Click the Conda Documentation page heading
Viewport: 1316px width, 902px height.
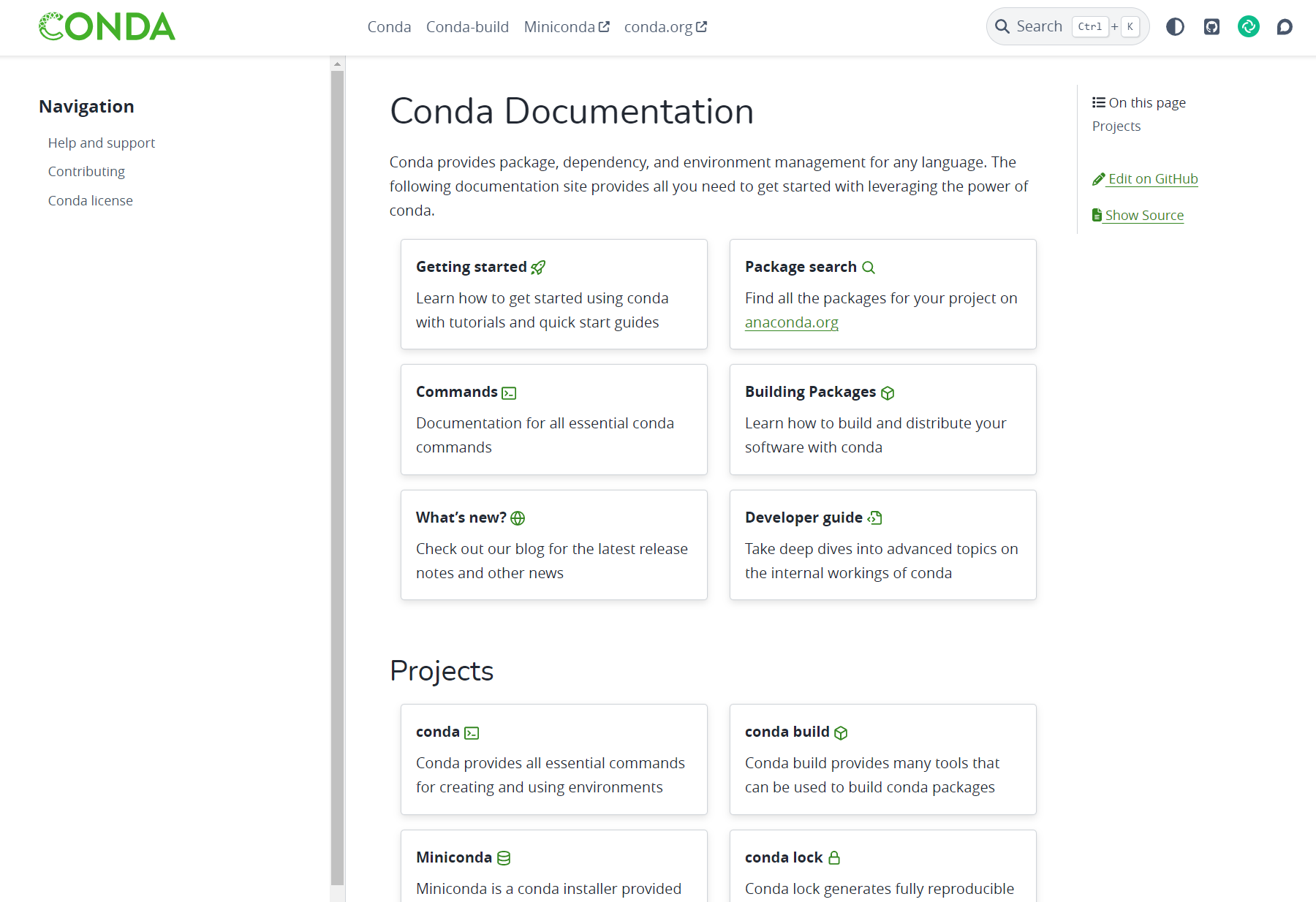pos(572,111)
